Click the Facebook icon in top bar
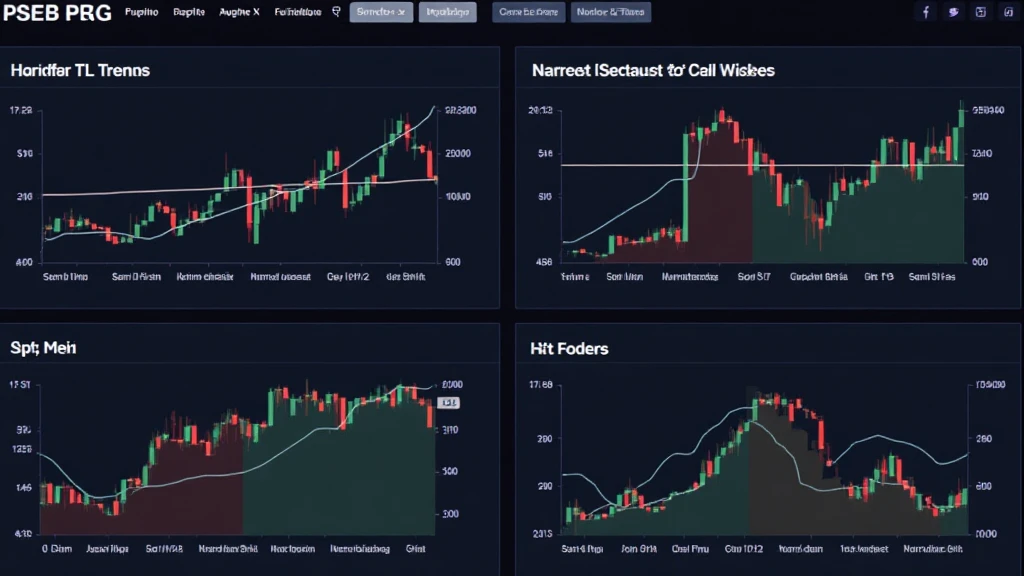This screenshot has height=576, width=1024. [x=925, y=12]
